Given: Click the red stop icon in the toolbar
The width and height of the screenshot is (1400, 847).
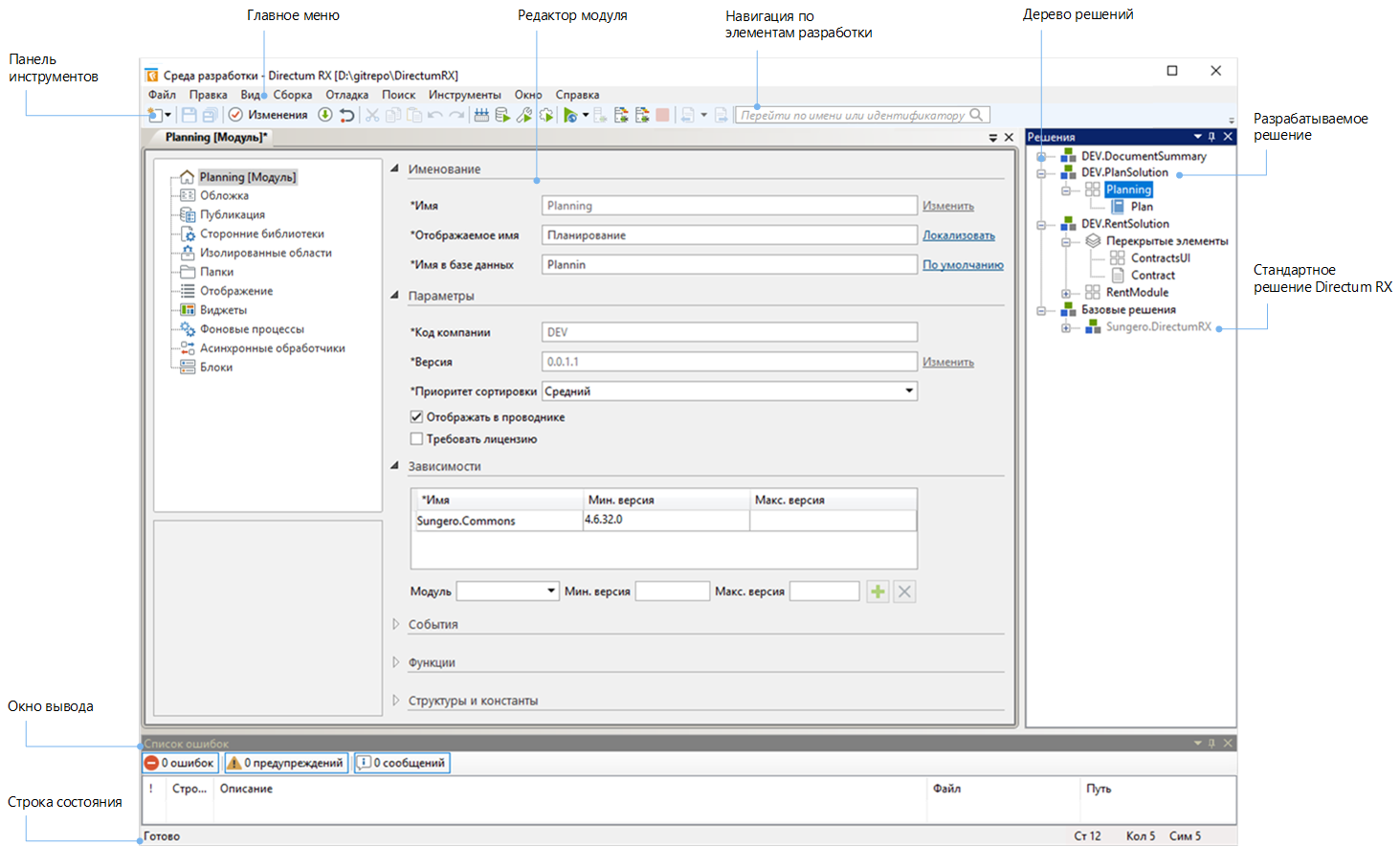Looking at the screenshot, I should pyautogui.click(x=662, y=115).
